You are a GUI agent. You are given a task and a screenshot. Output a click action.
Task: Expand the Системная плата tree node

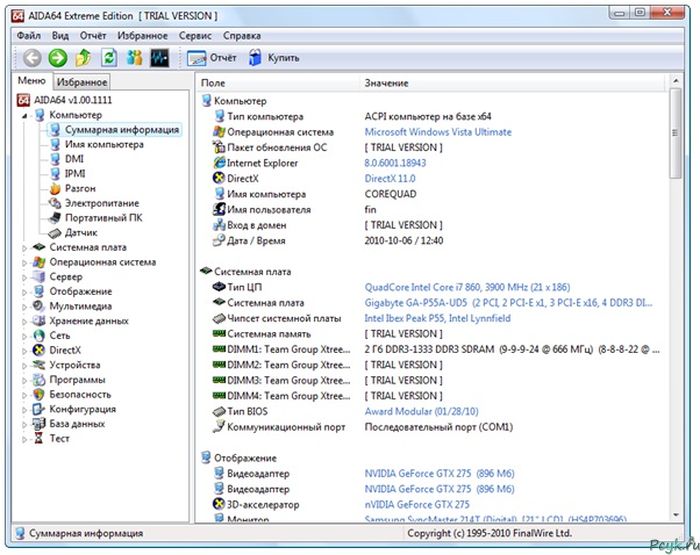tap(26, 247)
